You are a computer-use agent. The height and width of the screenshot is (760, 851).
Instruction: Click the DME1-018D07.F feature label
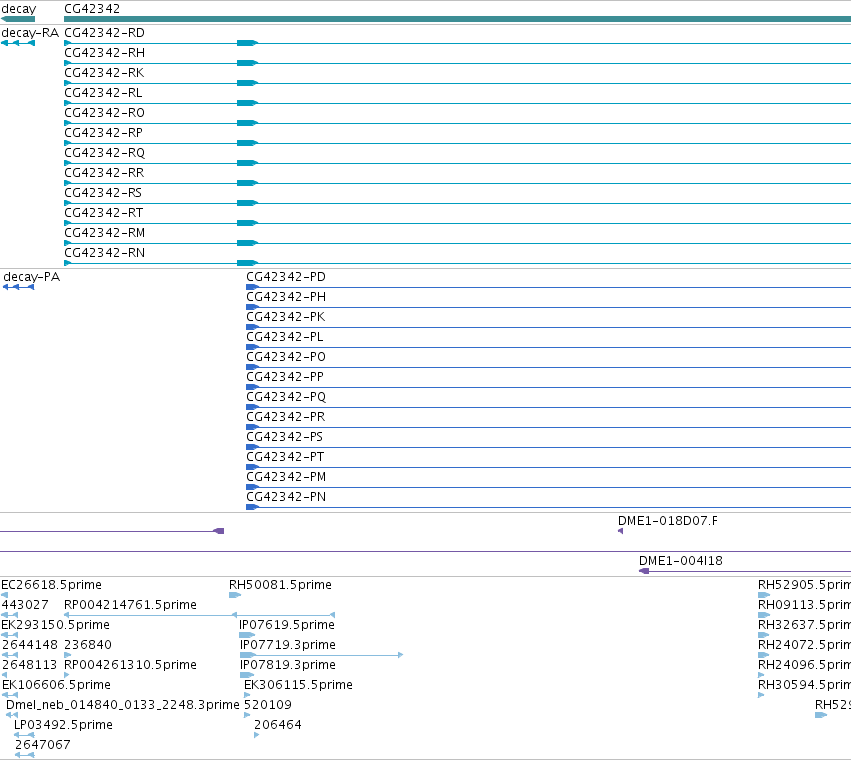pyautogui.click(x=668, y=521)
